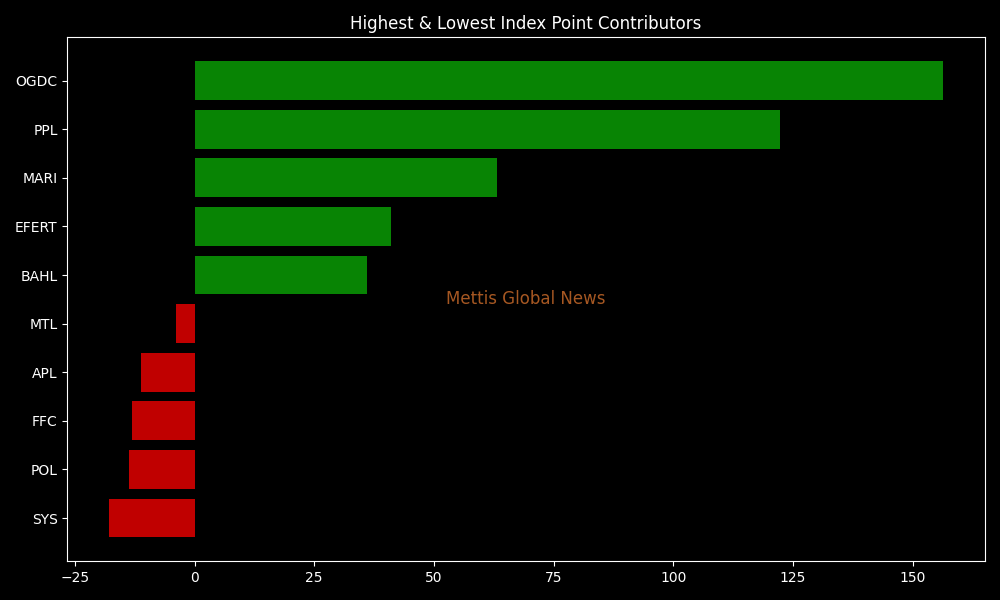Click the OGDC green bar
This screenshot has height=600, width=1000.
[569, 80]
